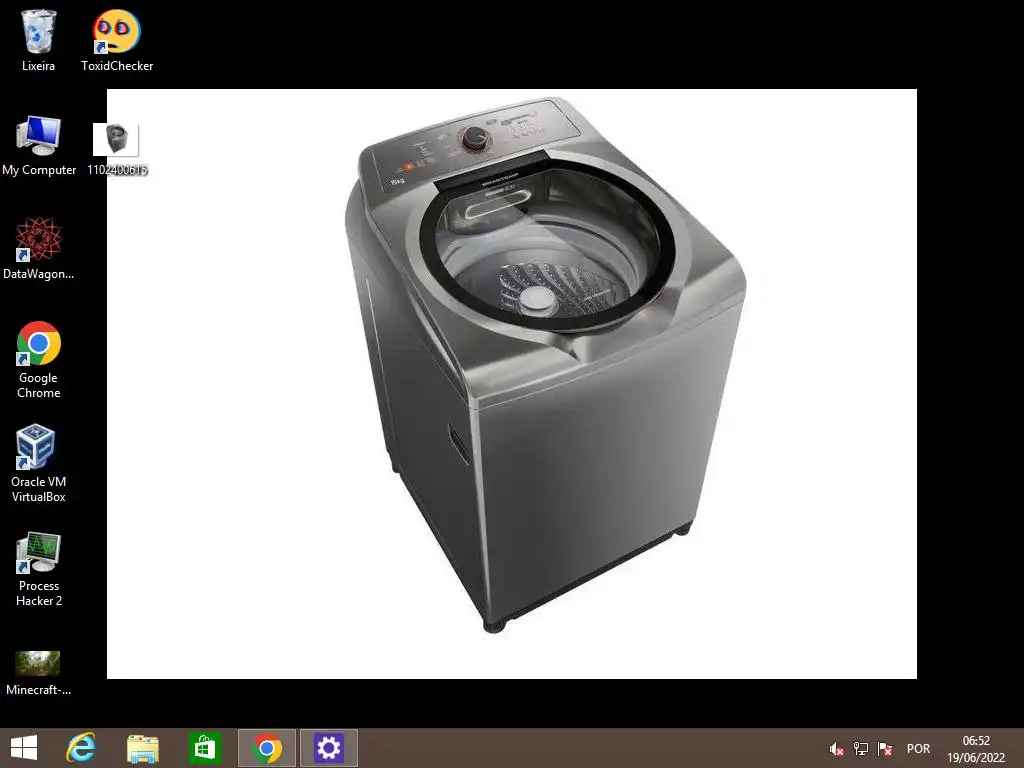Change the POR input language indicator
This screenshot has height=768, width=1024.
point(918,749)
